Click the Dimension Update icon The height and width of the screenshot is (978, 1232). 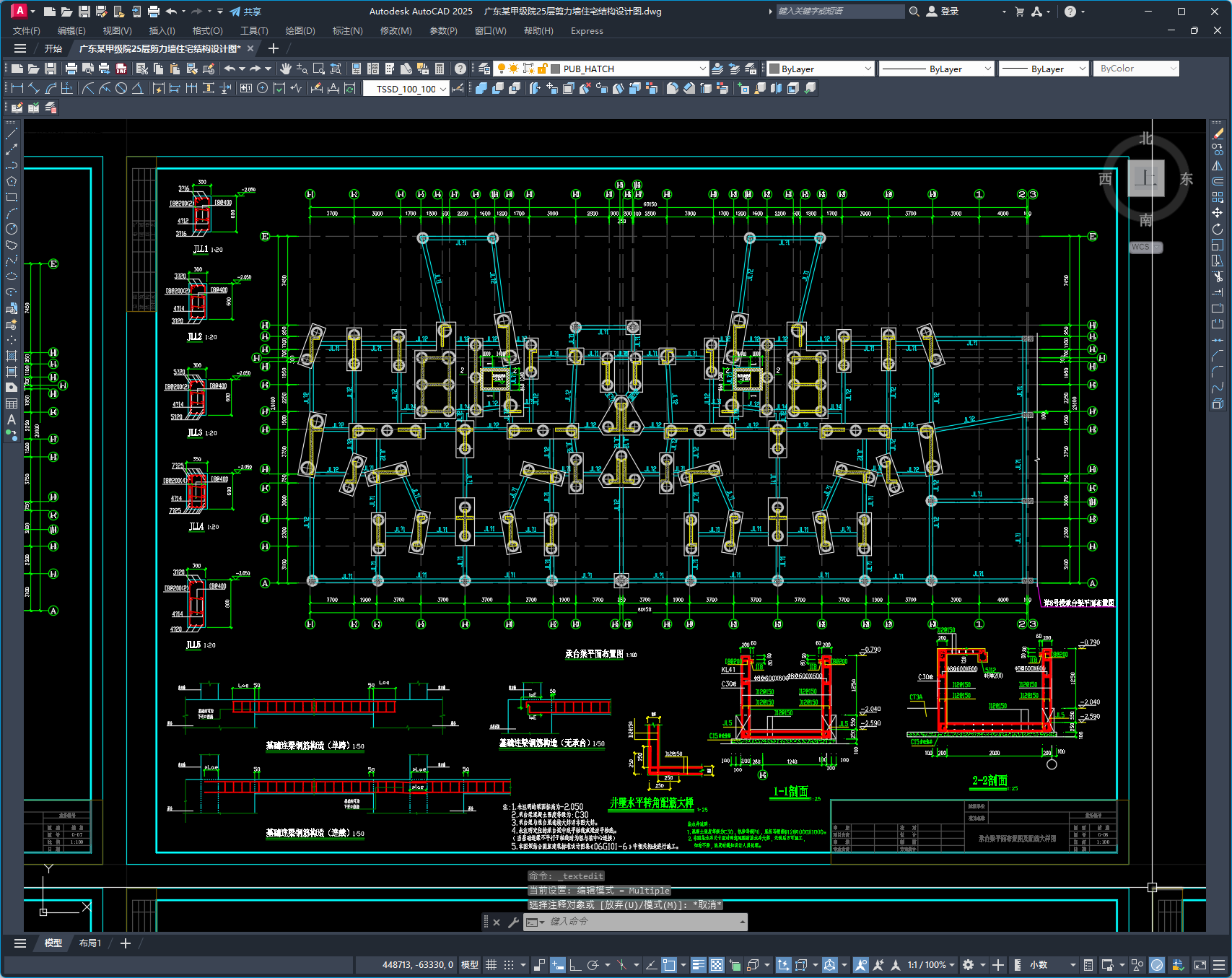pyautogui.click(x=350, y=88)
